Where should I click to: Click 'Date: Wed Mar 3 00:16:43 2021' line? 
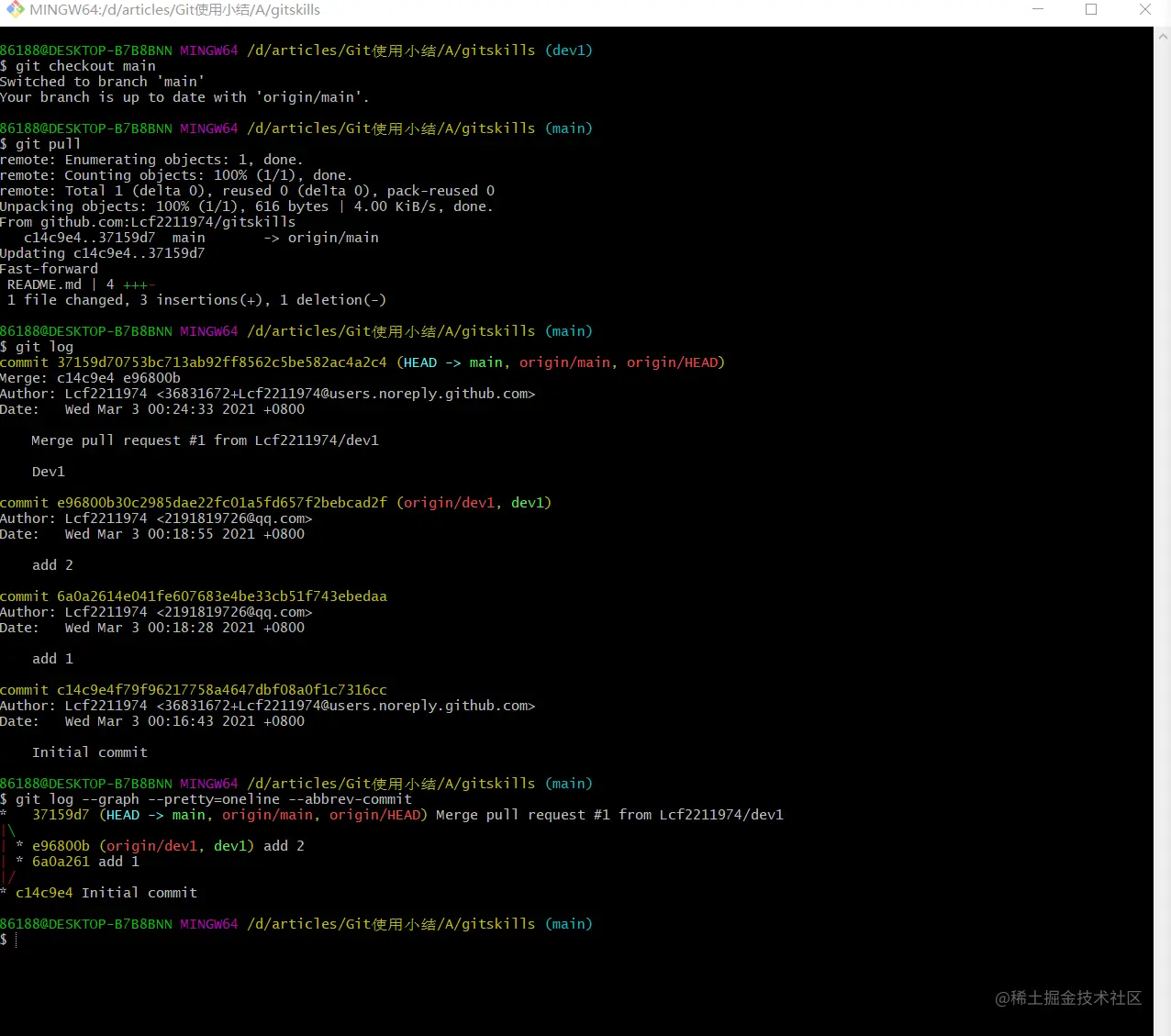pos(152,721)
